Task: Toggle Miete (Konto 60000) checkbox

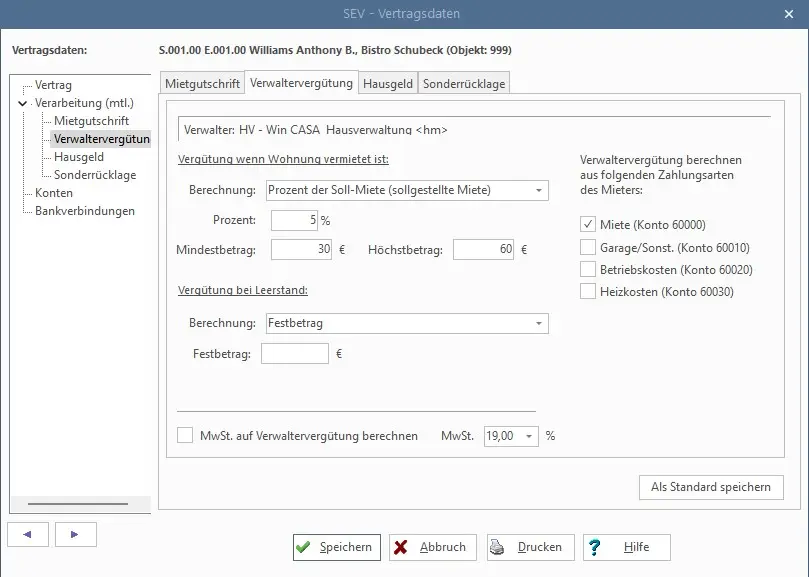Action: 588,225
